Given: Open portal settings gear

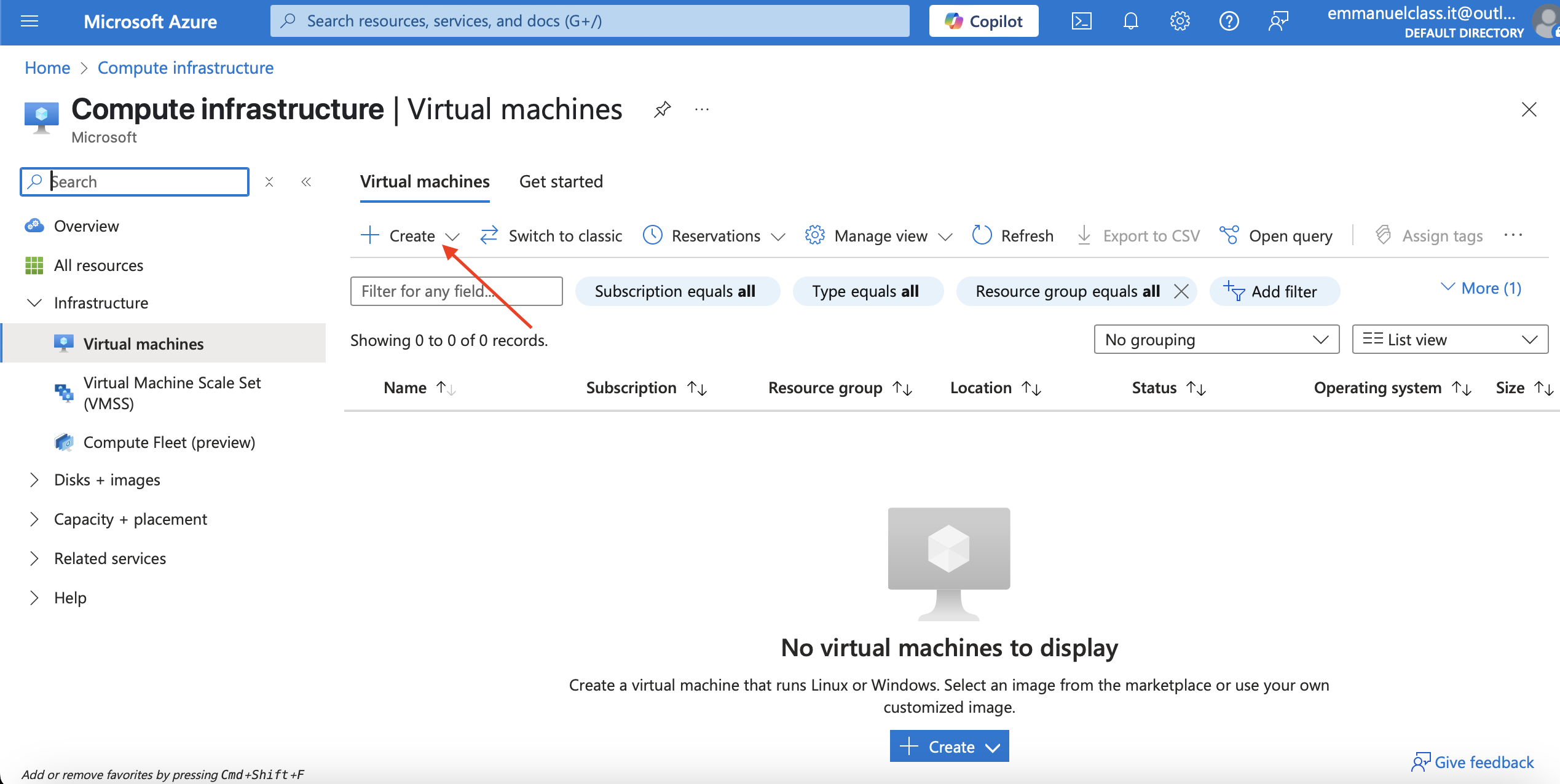Looking at the screenshot, I should pos(1180,22).
